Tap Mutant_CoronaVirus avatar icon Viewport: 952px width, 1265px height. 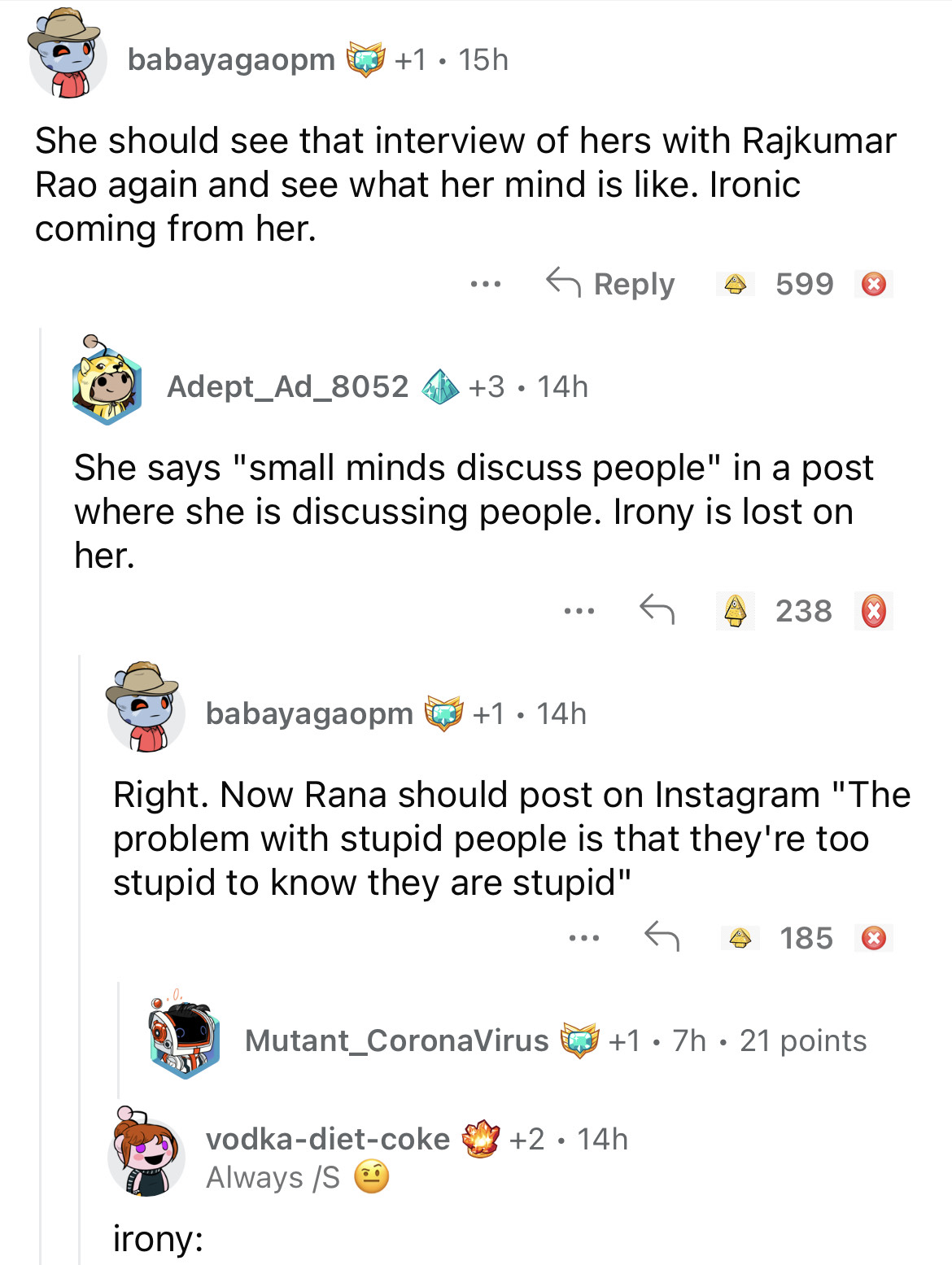click(x=185, y=1039)
